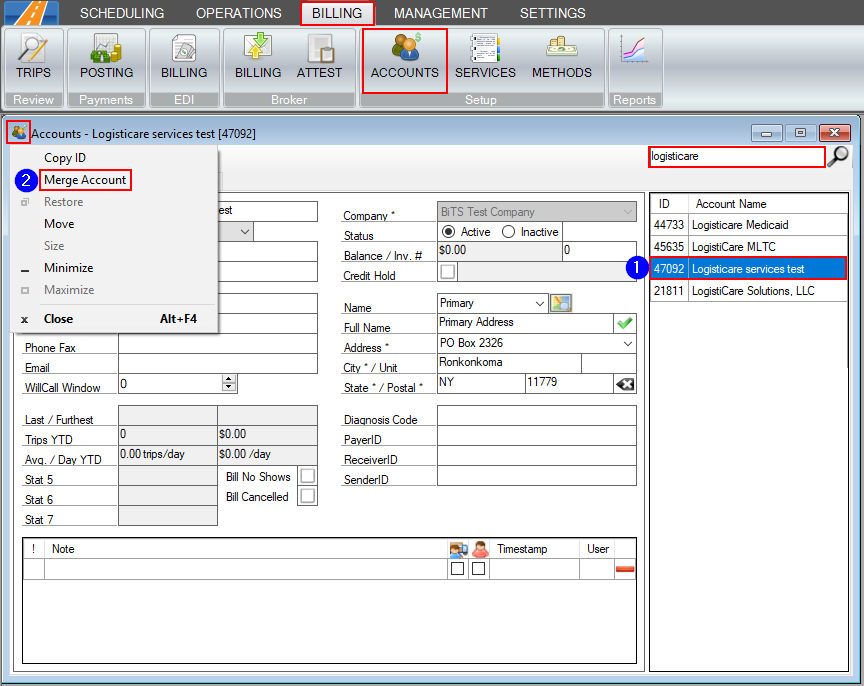Viewport: 864px width, 686px height.
Task: Click the Timestamp column header in notes
Action: click(x=534, y=549)
